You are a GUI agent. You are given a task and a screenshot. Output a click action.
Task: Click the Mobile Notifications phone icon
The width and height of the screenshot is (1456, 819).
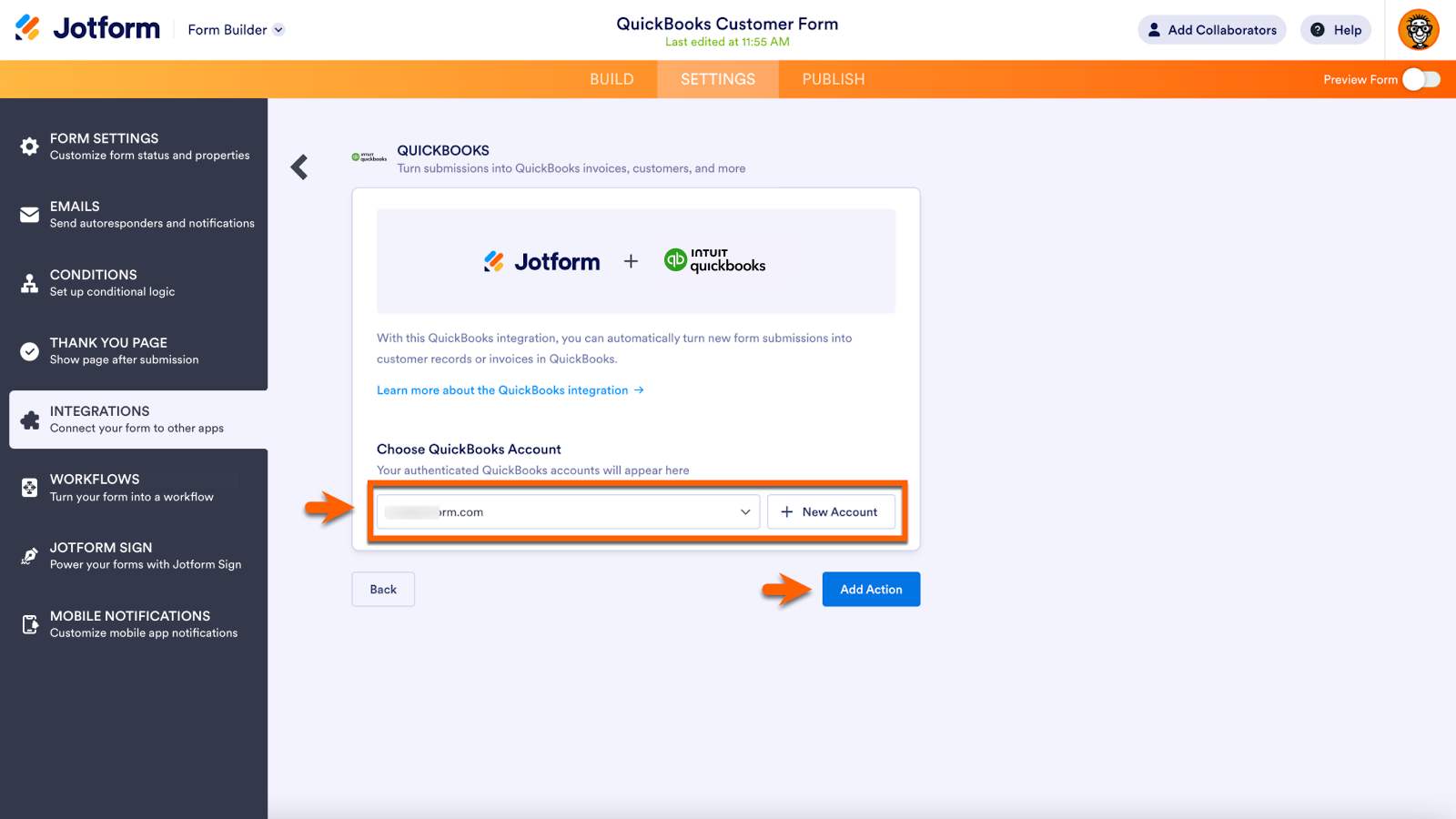coord(30,624)
